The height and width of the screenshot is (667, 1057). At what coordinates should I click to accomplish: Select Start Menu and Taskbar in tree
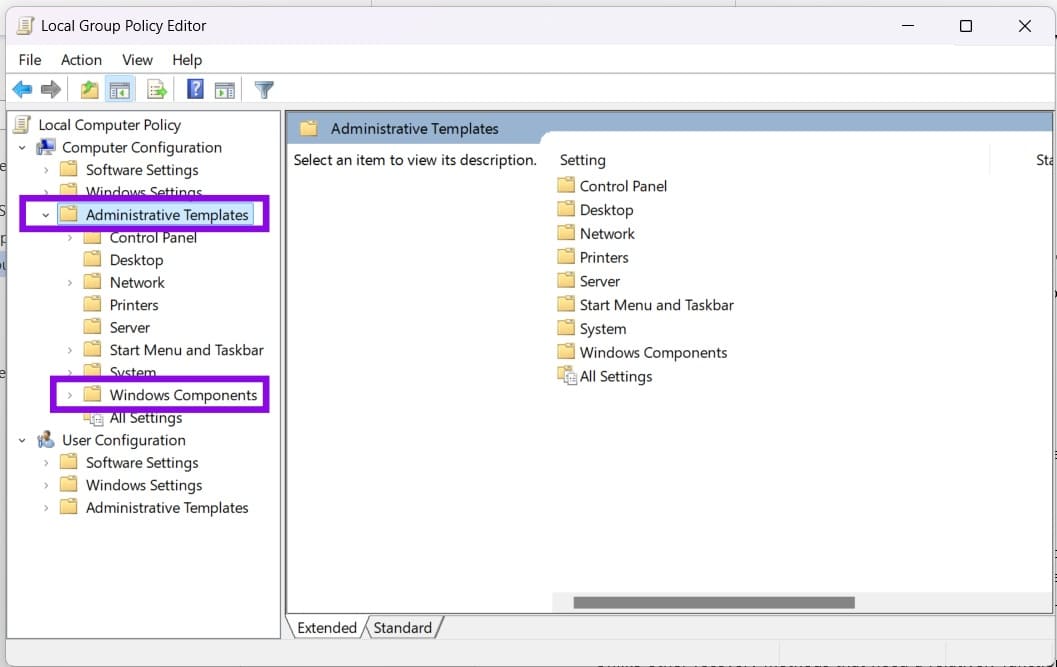click(x=186, y=349)
